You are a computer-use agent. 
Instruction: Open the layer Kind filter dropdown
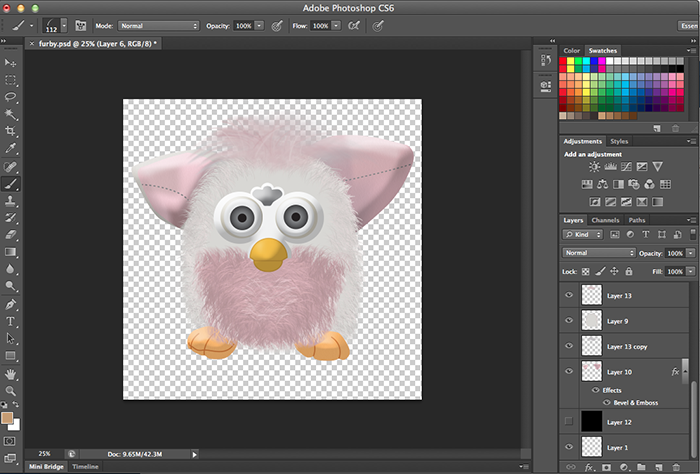point(583,234)
